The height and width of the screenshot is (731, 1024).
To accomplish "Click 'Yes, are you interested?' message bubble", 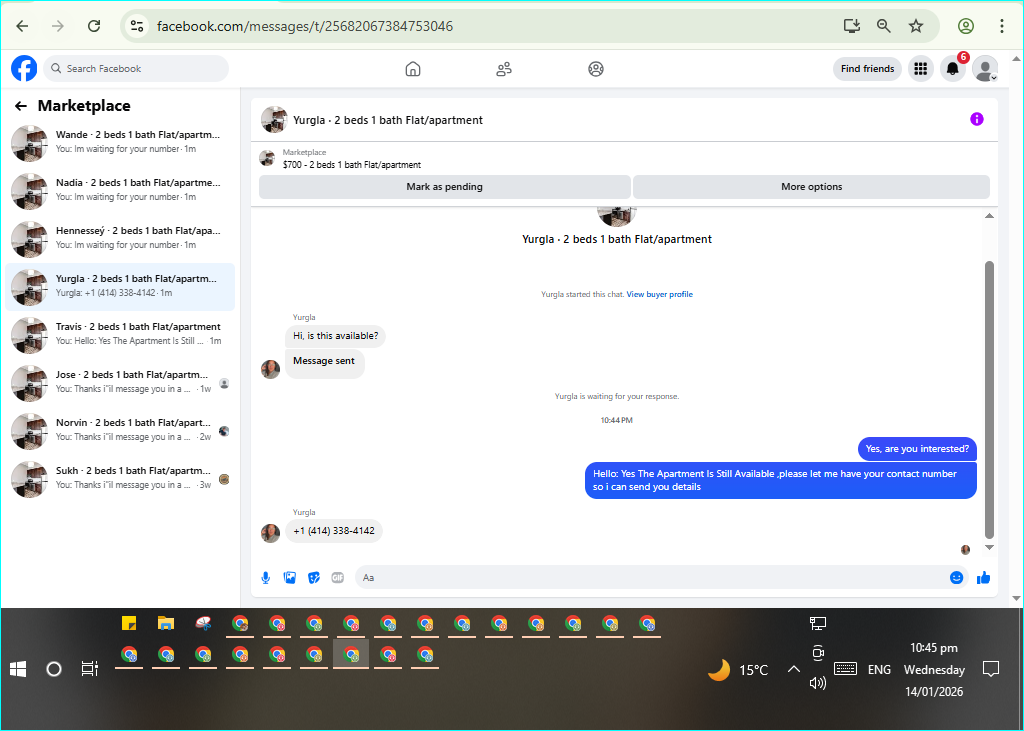I will click(x=917, y=449).
